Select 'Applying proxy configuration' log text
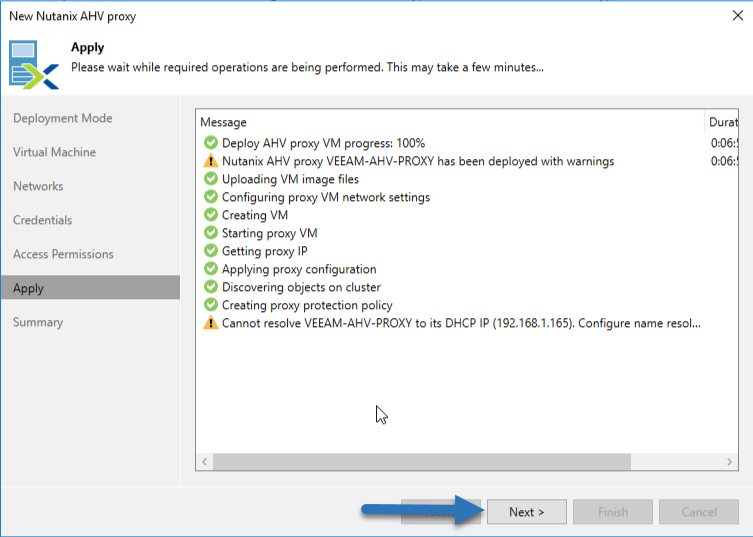The image size is (753, 537). coord(299,269)
